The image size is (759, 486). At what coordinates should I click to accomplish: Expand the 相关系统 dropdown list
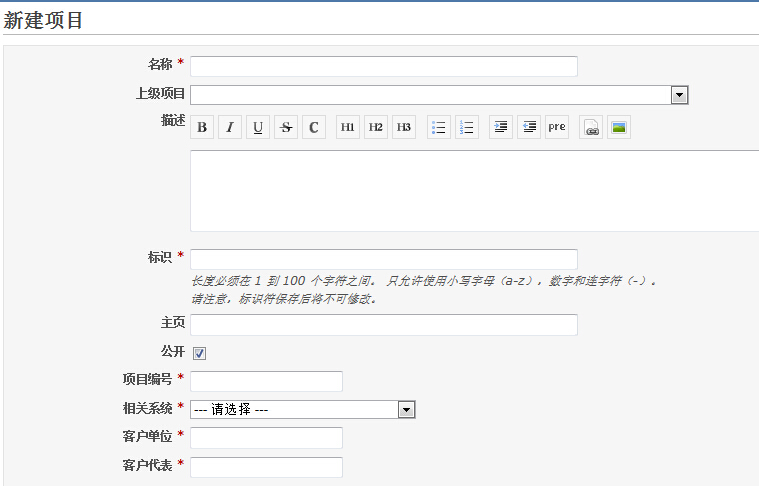(x=406, y=409)
